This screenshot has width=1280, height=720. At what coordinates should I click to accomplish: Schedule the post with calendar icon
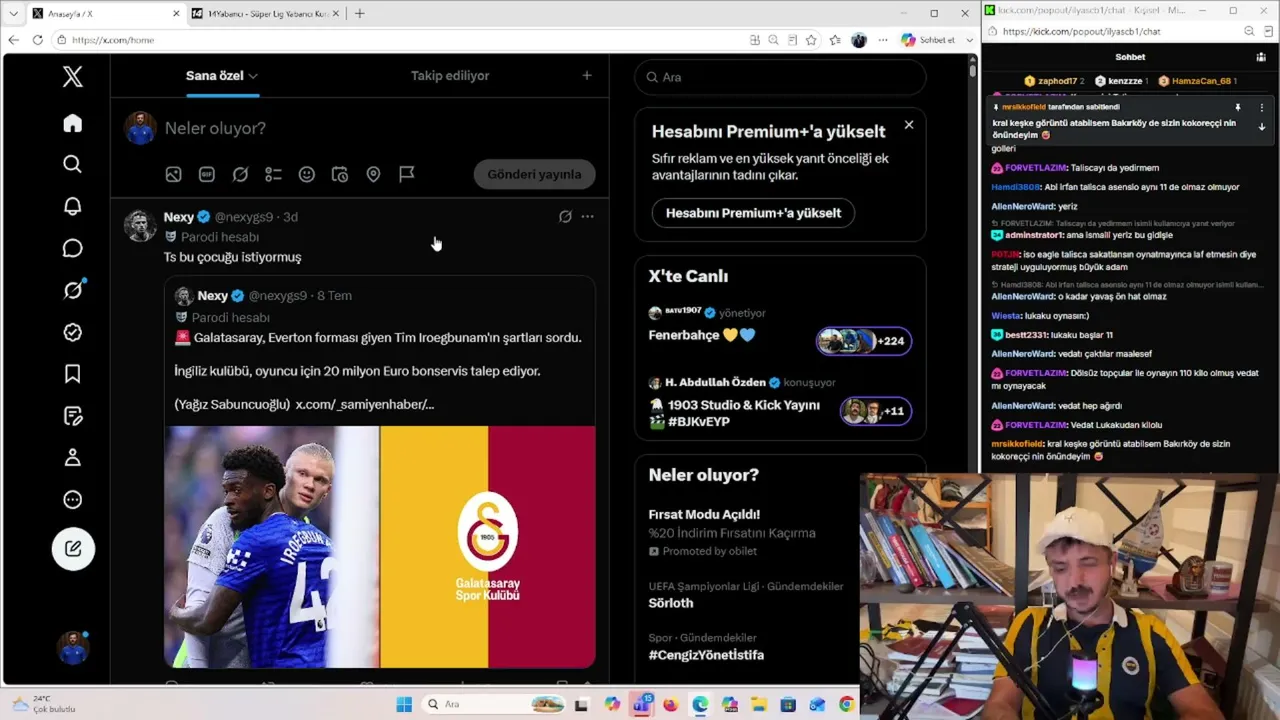340,174
